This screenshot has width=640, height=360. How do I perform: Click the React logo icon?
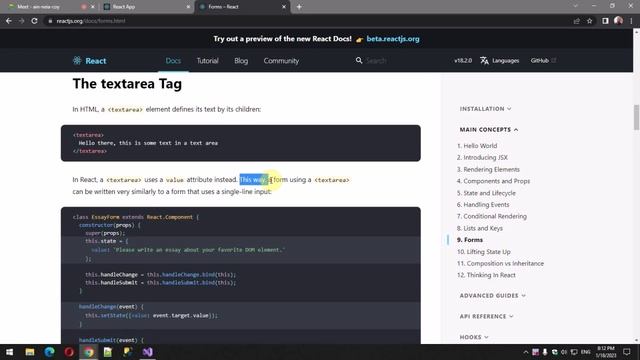tap(77, 60)
